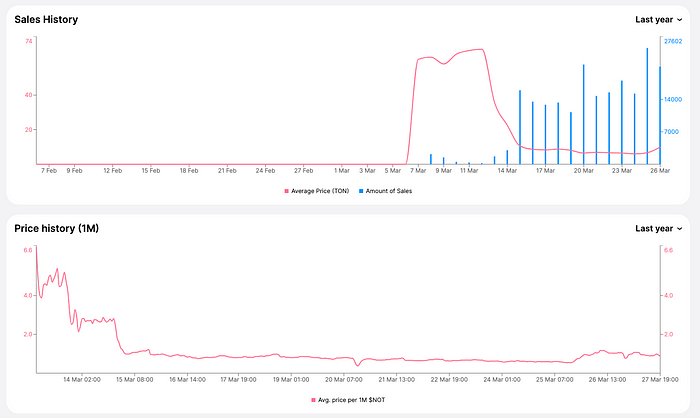The width and height of the screenshot is (700, 418).
Task: Click the pink line peak near 11 Mar
Action: click(x=480, y=49)
